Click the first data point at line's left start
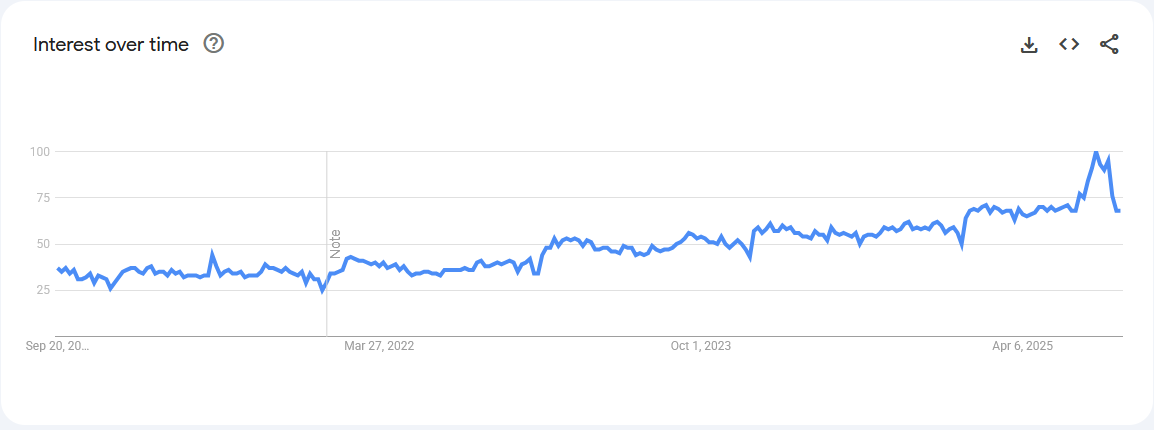1154x430 pixels. click(x=58, y=269)
